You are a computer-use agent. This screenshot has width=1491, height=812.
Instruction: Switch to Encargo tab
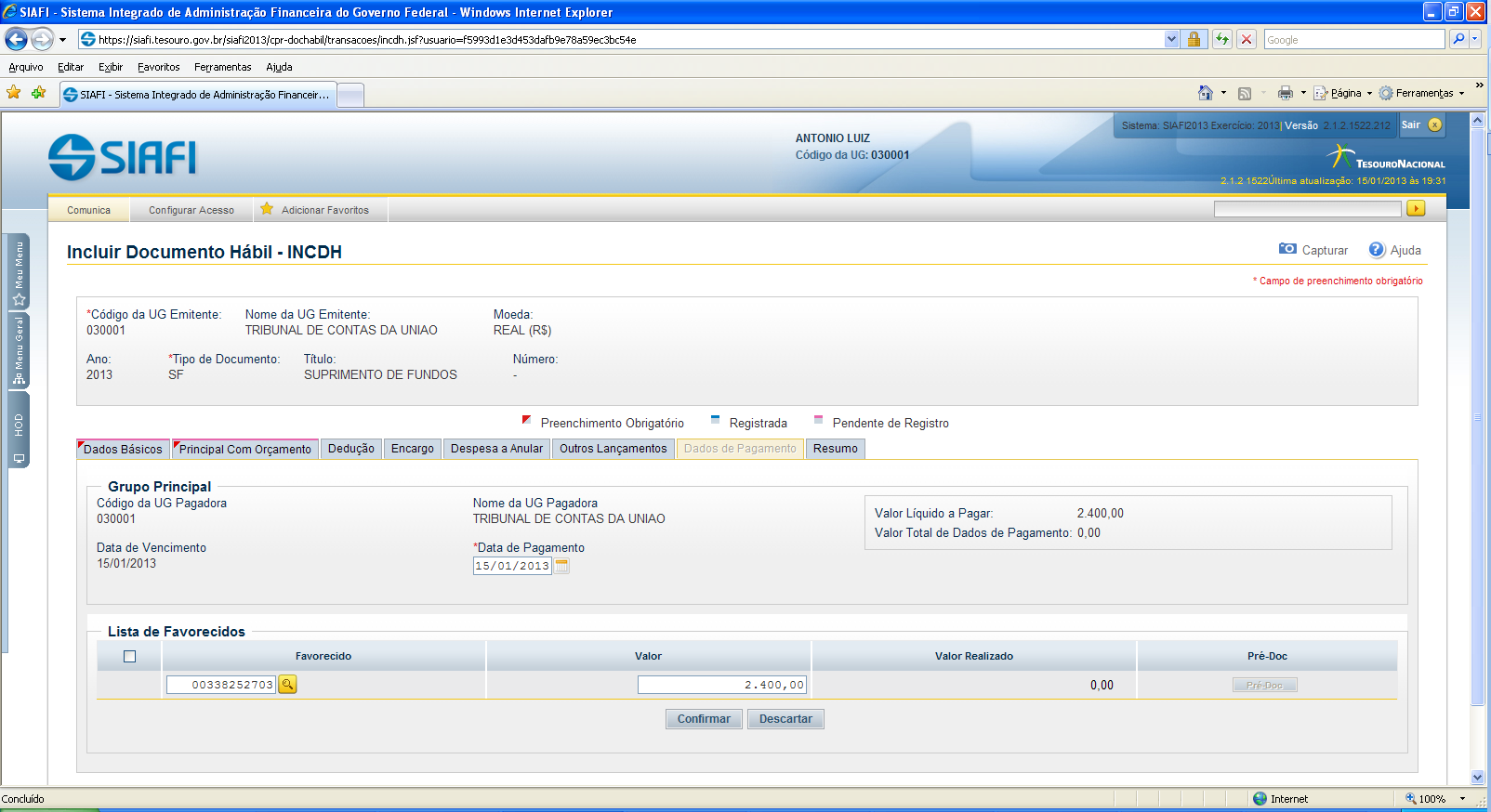[413, 449]
